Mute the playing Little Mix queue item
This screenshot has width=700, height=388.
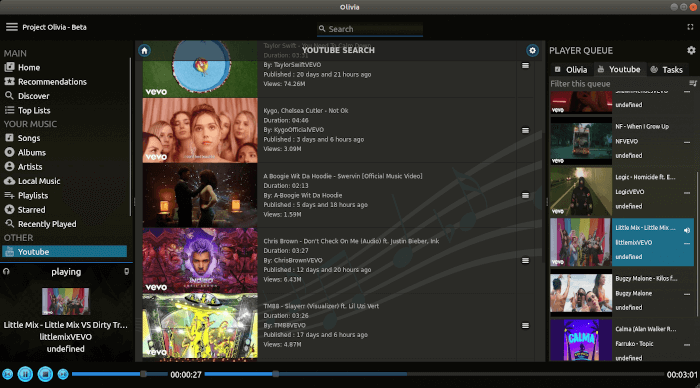coord(687,230)
